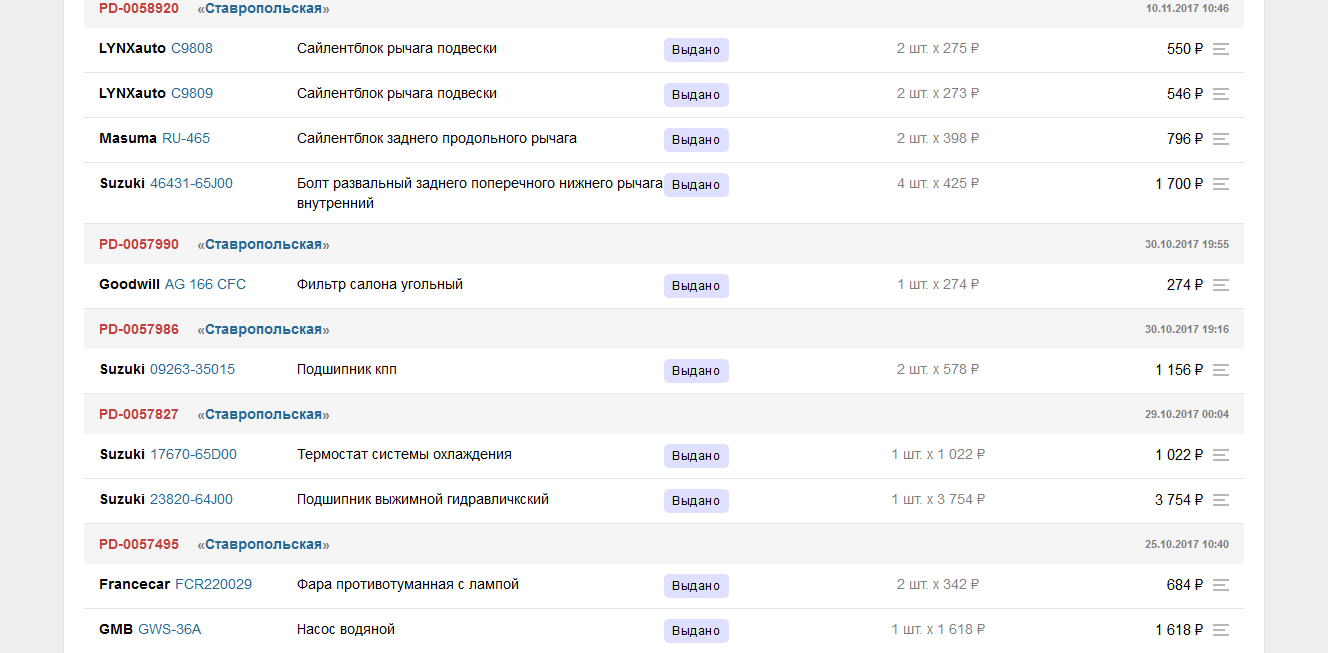The image size is (1328, 653).
Task: Click total price '1 618 ₽'
Action: click(1179, 630)
